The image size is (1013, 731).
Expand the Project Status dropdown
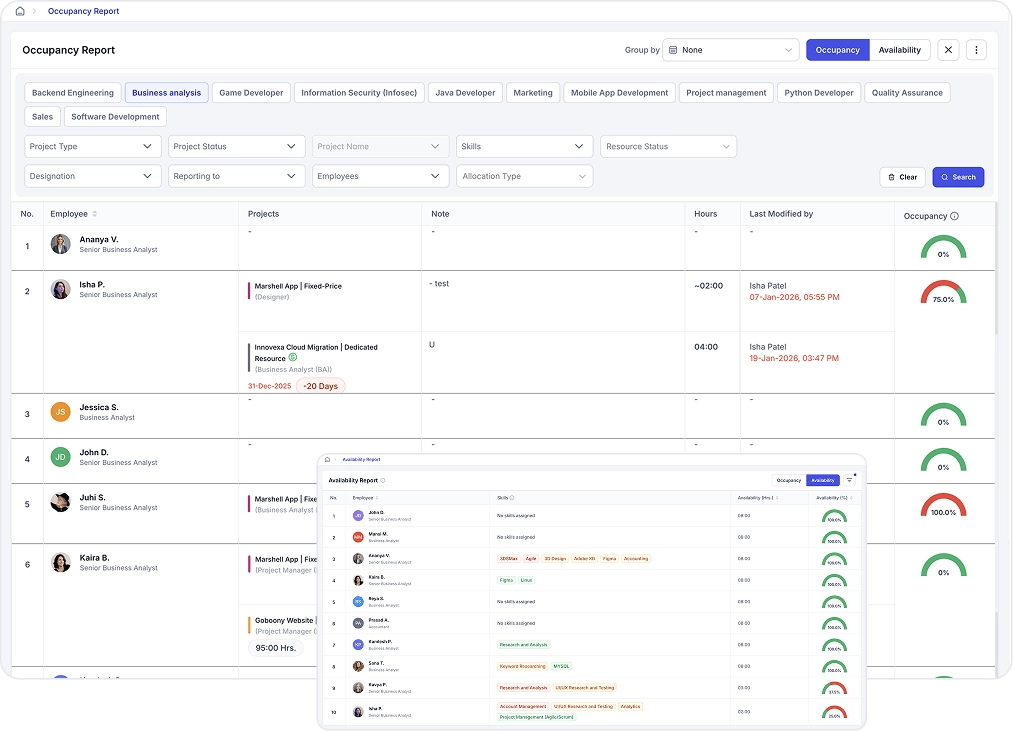click(x=236, y=147)
